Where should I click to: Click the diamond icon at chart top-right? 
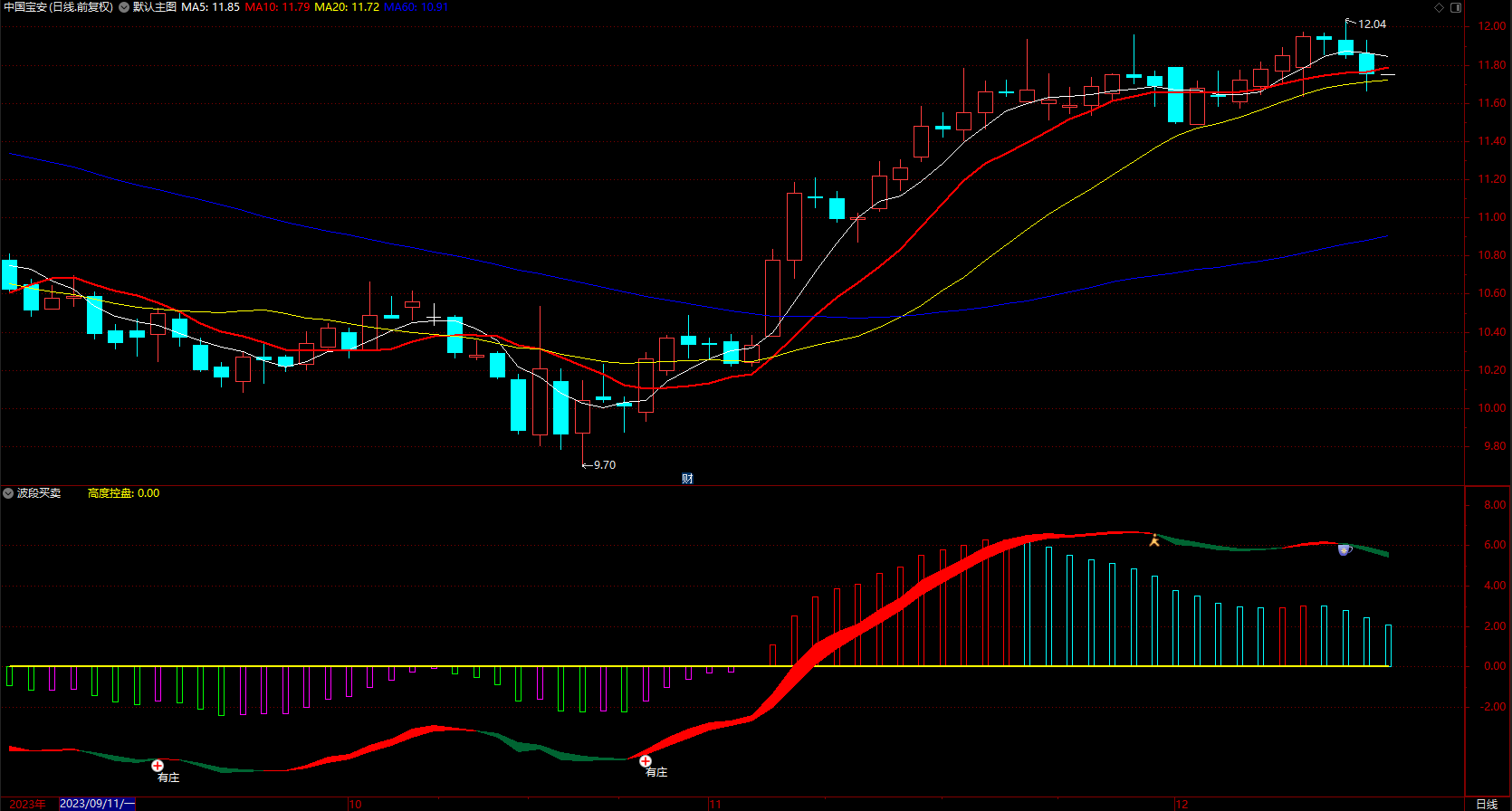[1440, 7]
